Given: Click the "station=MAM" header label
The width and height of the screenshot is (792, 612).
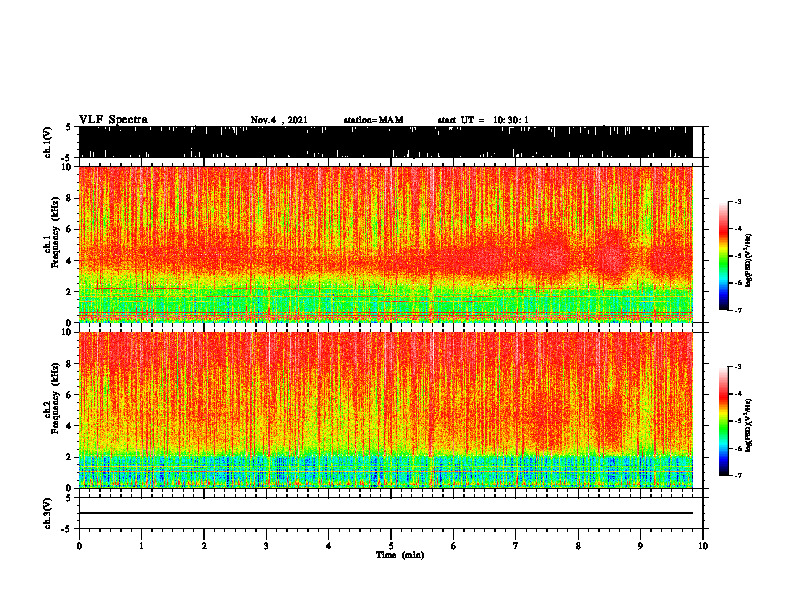Looking at the screenshot, I should click(x=373, y=120).
